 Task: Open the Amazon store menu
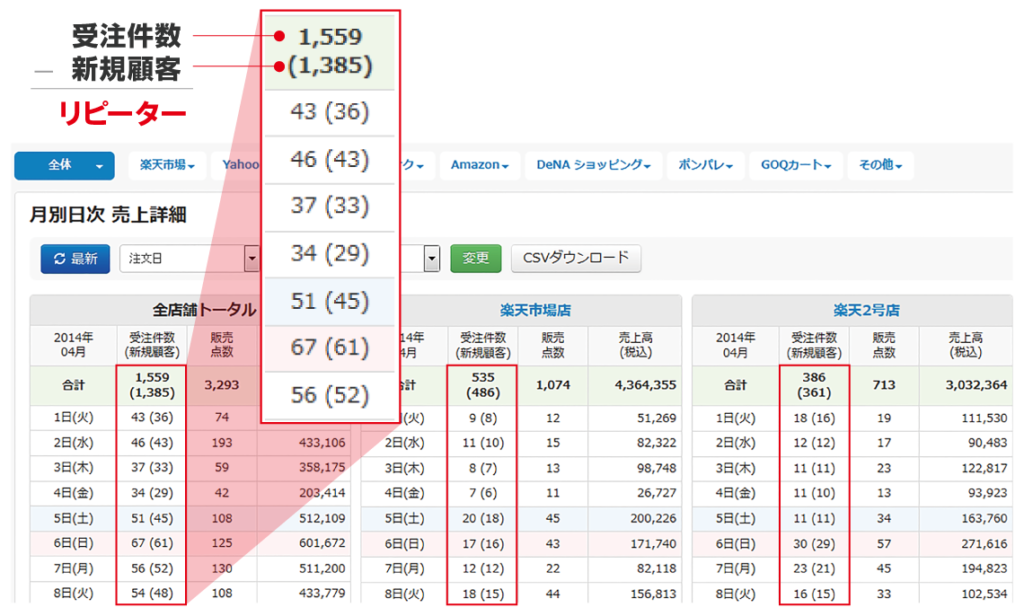pyautogui.click(x=479, y=165)
